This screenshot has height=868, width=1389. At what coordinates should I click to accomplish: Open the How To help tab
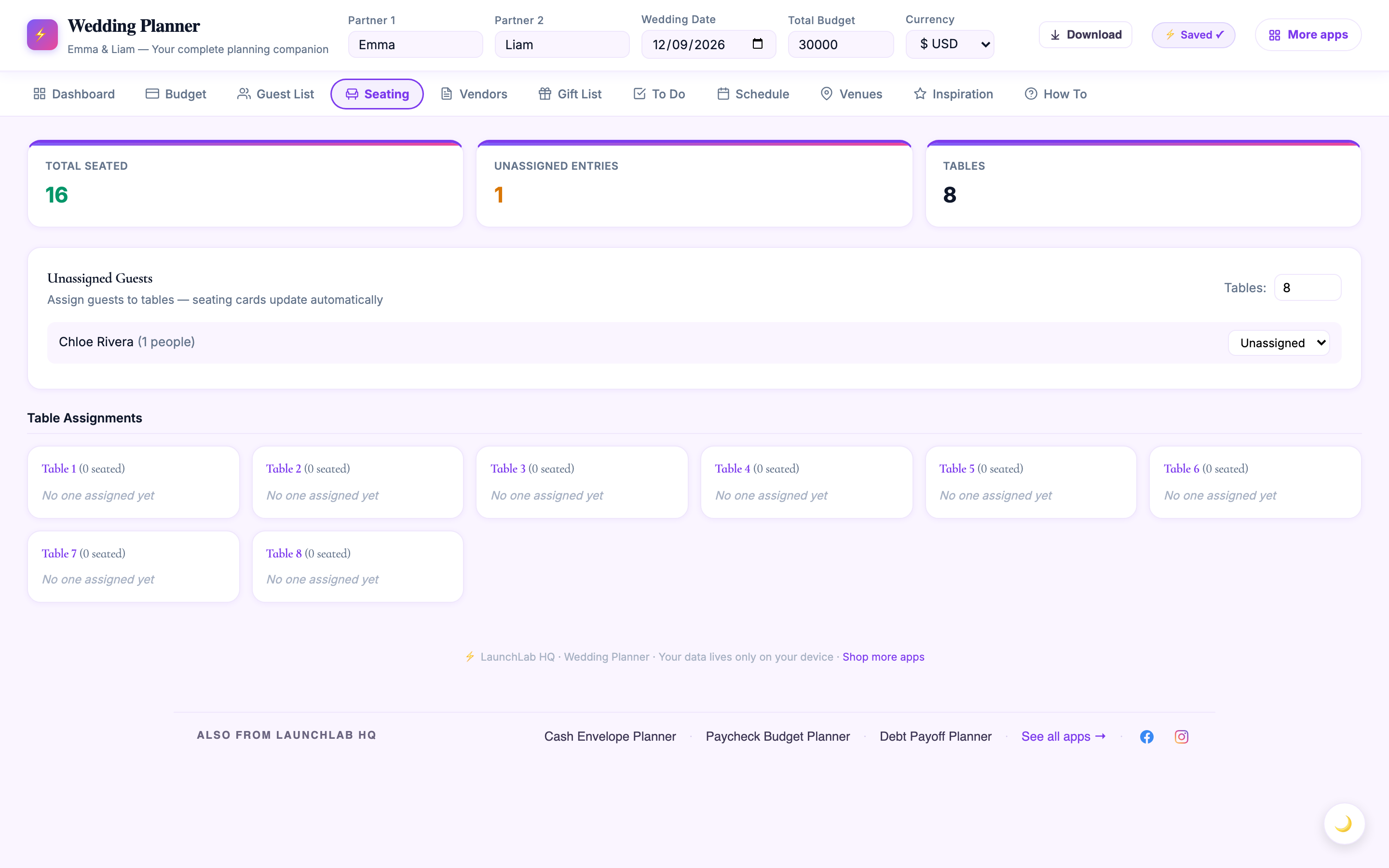tap(1055, 94)
